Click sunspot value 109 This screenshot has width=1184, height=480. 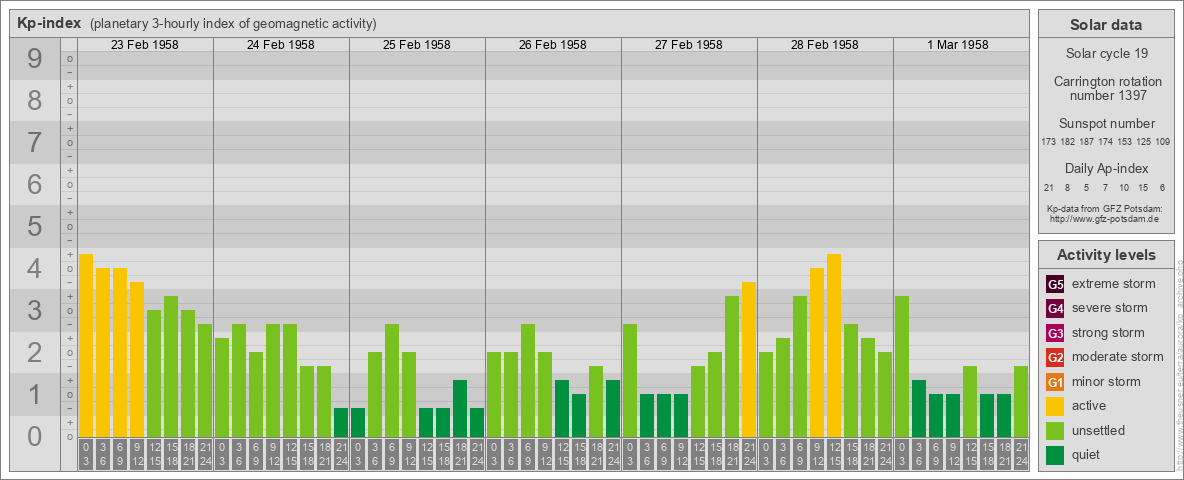click(x=1163, y=142)
